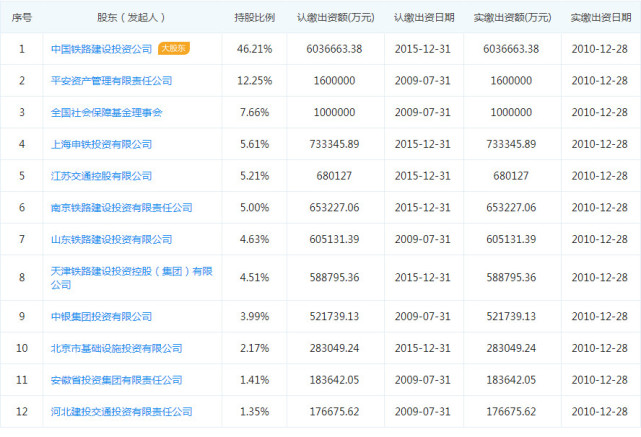Select paid-in amount 6036663.38 in 实缴出资额 column
This screenshot has height=437, width=641.
click(x=511, y=49)
